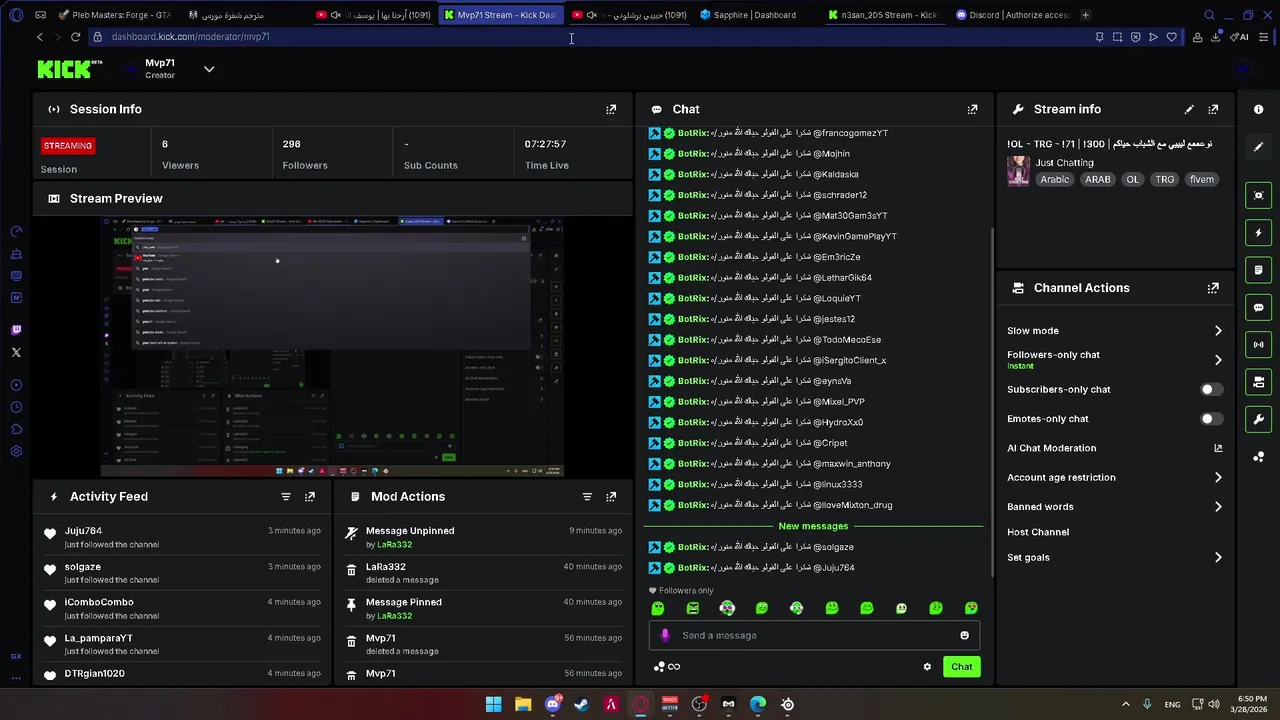Open the emoji picker in message box
The height and width of the screenshot is (720, 1280).
(964, 635)
